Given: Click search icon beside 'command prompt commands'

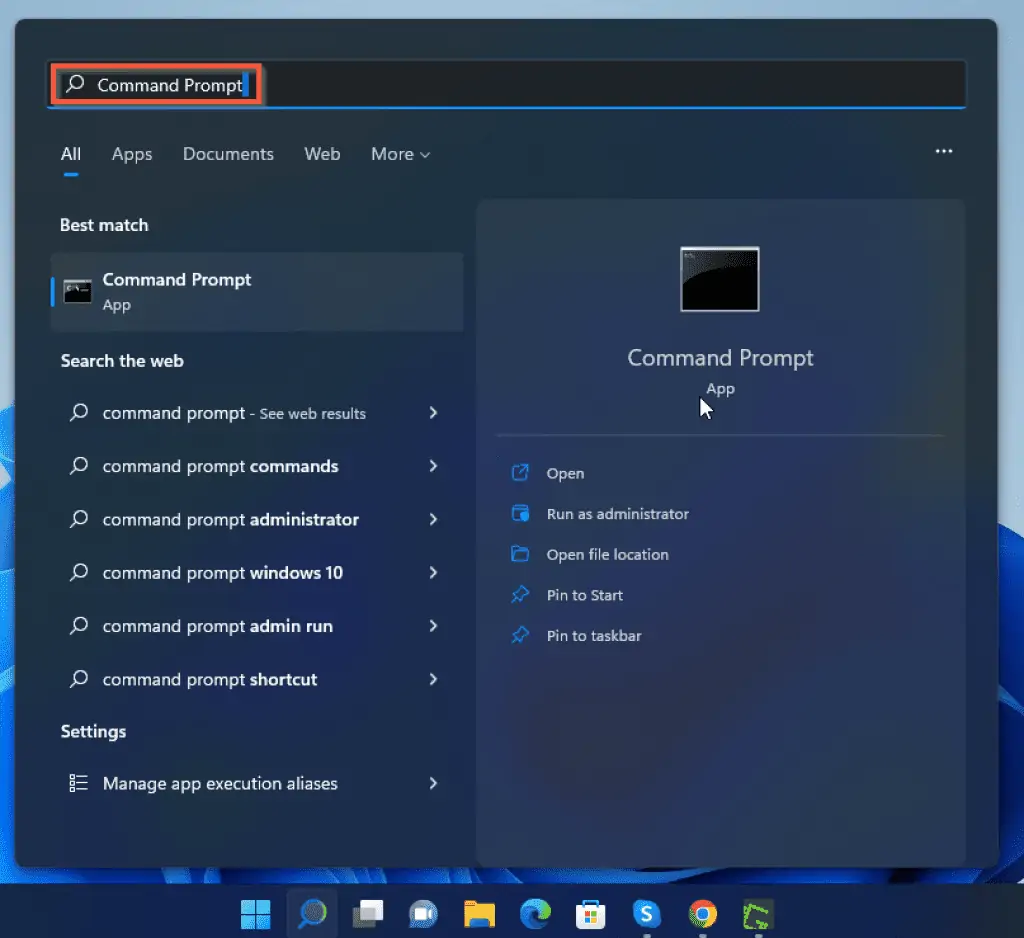Looking at the screenshot, I should coord(79,466).
